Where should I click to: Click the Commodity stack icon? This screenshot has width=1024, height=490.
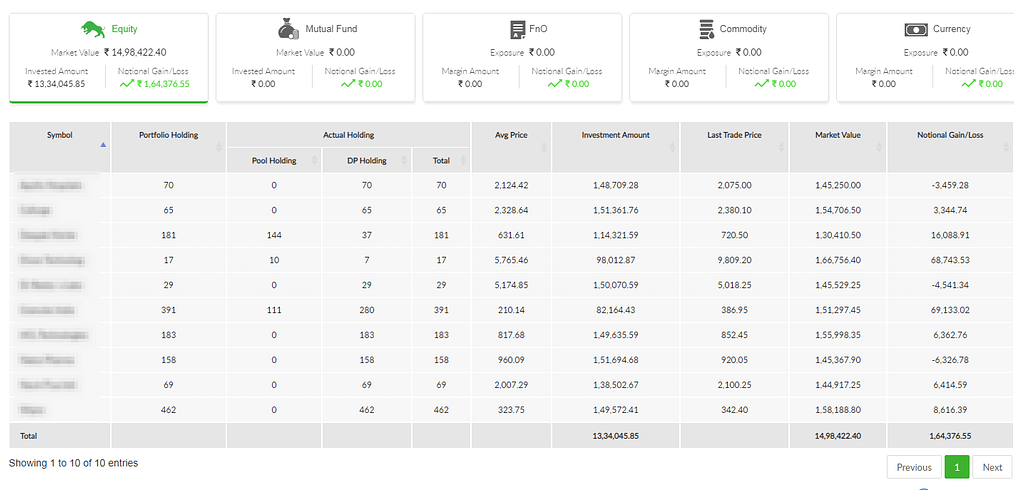706,29
